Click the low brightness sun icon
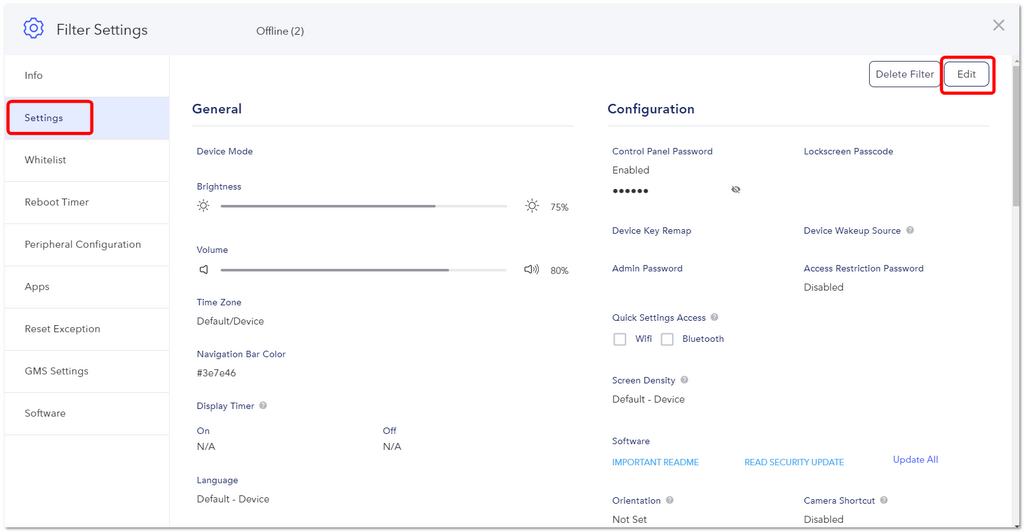This screenshot has height=532, width=1024. click(203, 206)
